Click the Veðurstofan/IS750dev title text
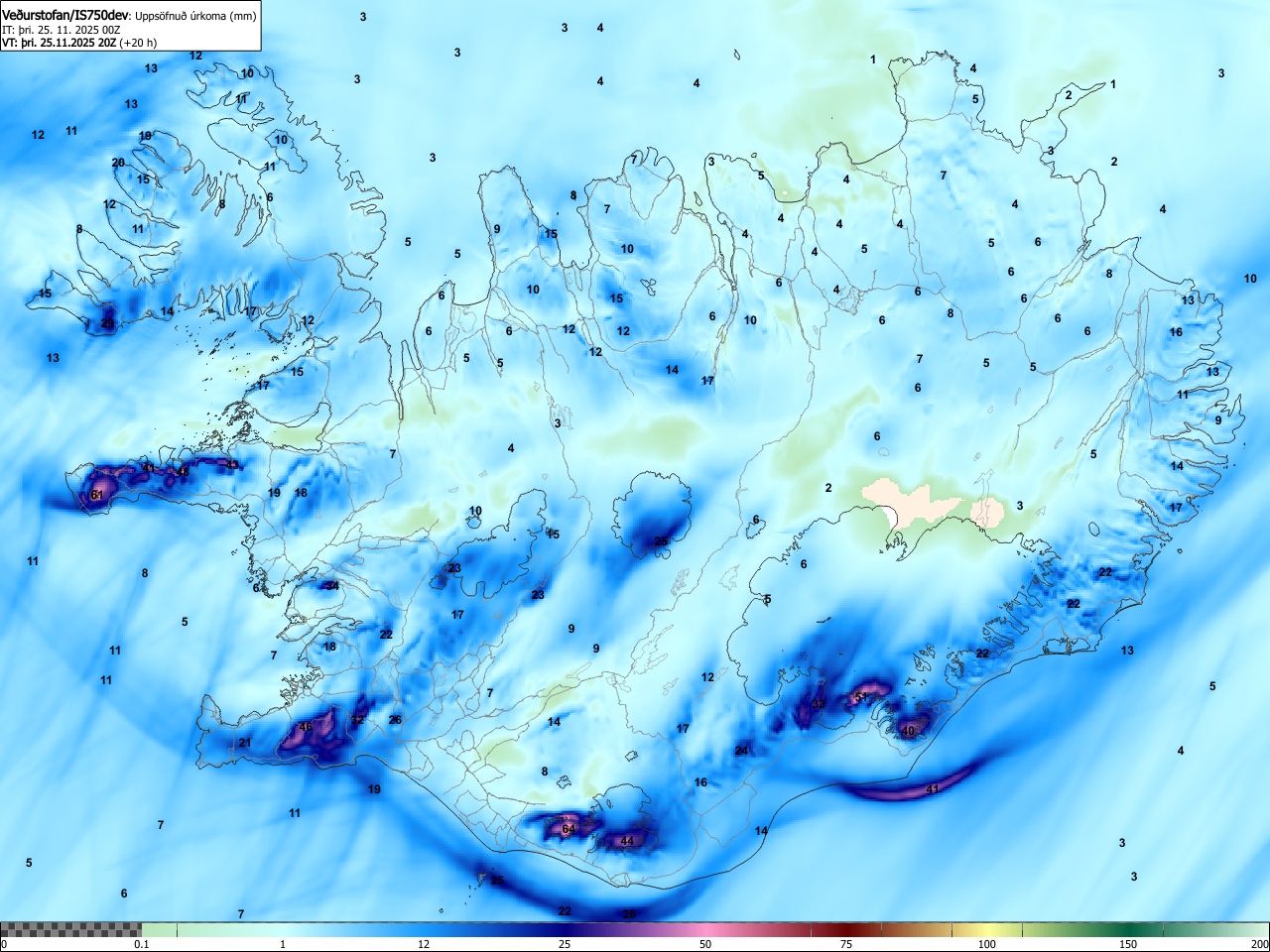This screenshot has width=1270, height=952. (64, 15)
